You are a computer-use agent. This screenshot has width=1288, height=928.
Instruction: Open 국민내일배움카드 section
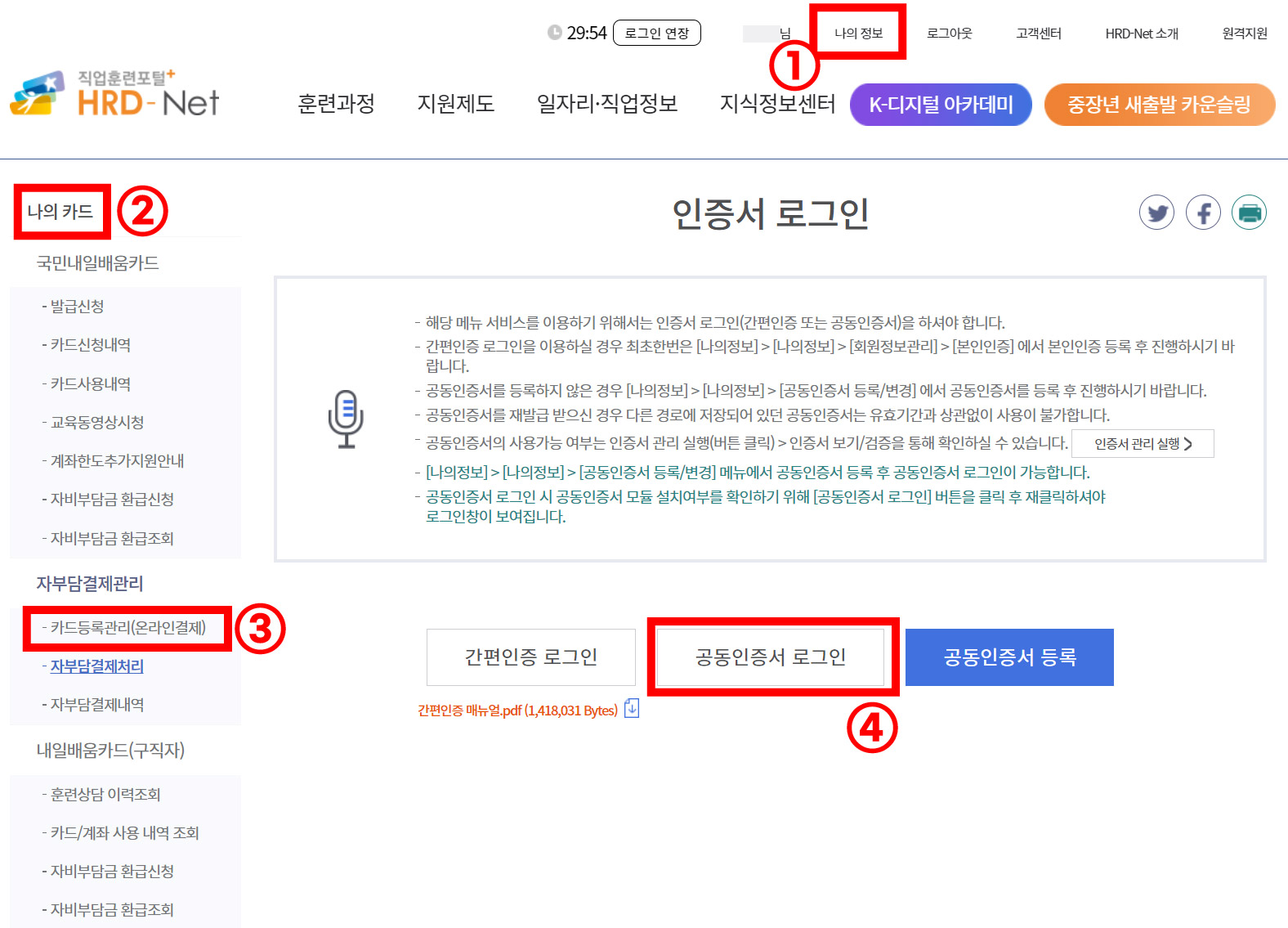tap(97, 263)
